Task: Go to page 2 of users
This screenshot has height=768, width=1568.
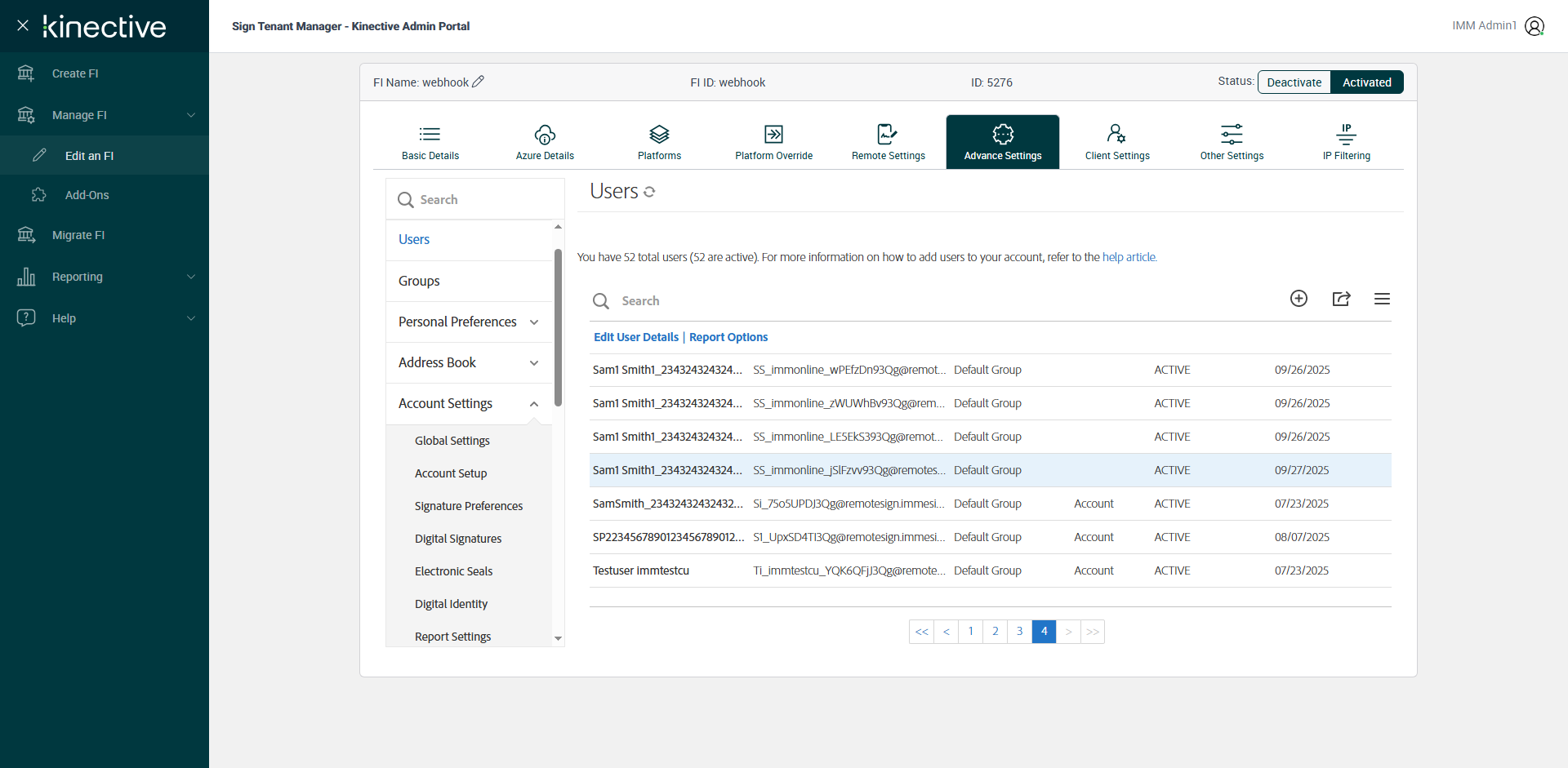Action: (995, 632)
